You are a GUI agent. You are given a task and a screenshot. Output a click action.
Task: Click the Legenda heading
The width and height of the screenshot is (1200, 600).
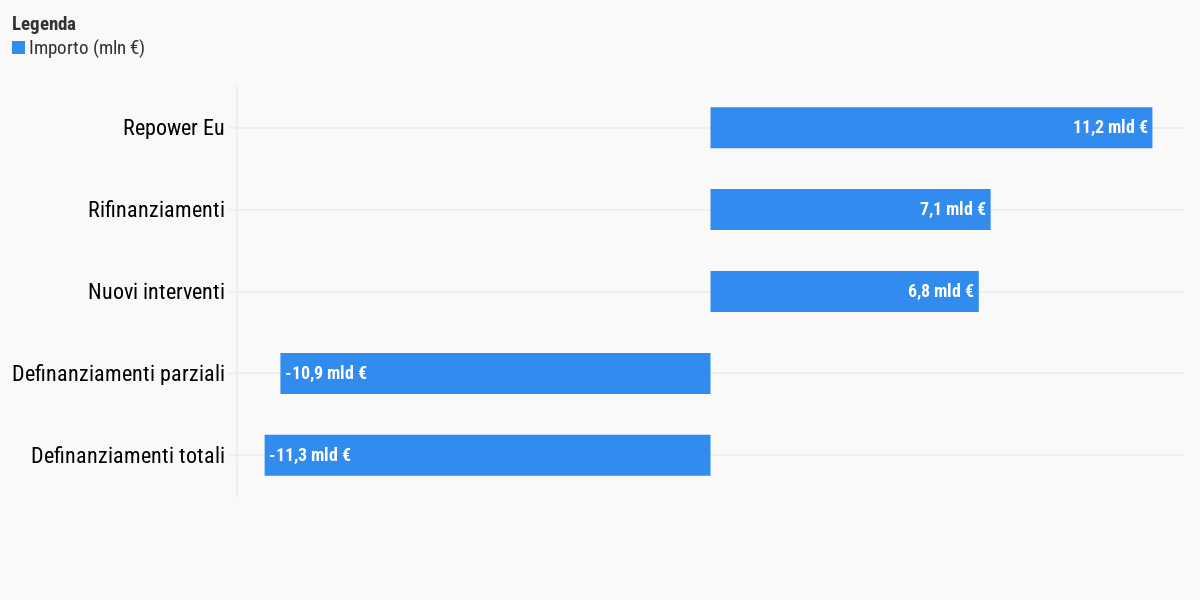coord(44,24)
